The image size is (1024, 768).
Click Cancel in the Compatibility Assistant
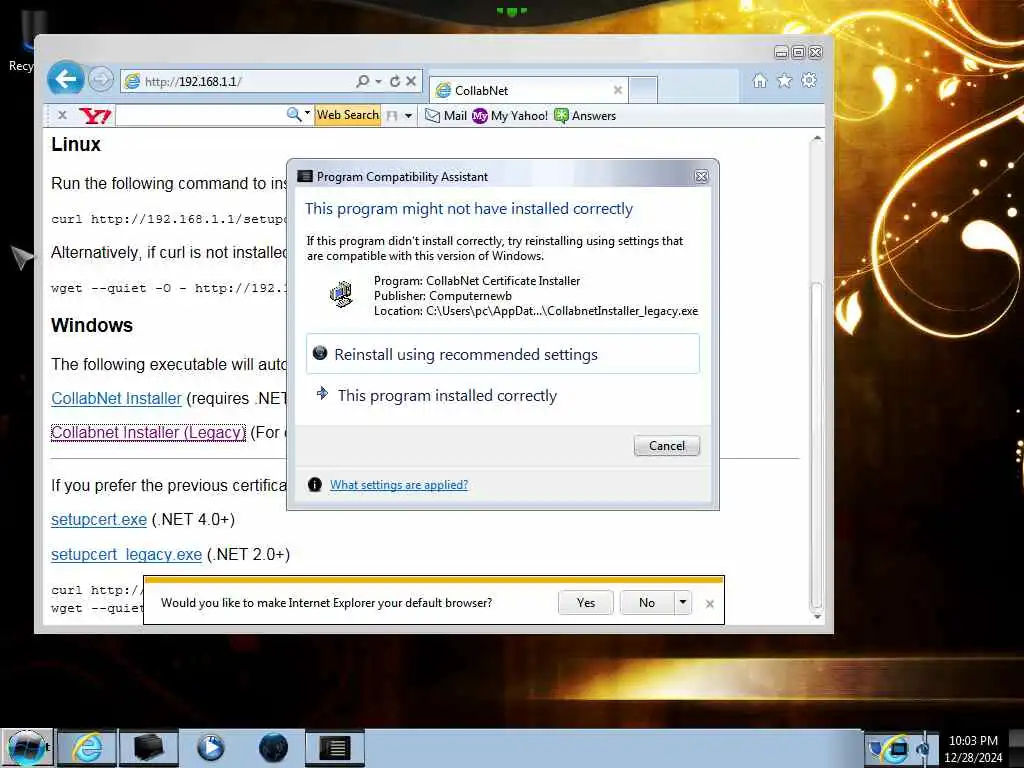(x=667, y=445)
